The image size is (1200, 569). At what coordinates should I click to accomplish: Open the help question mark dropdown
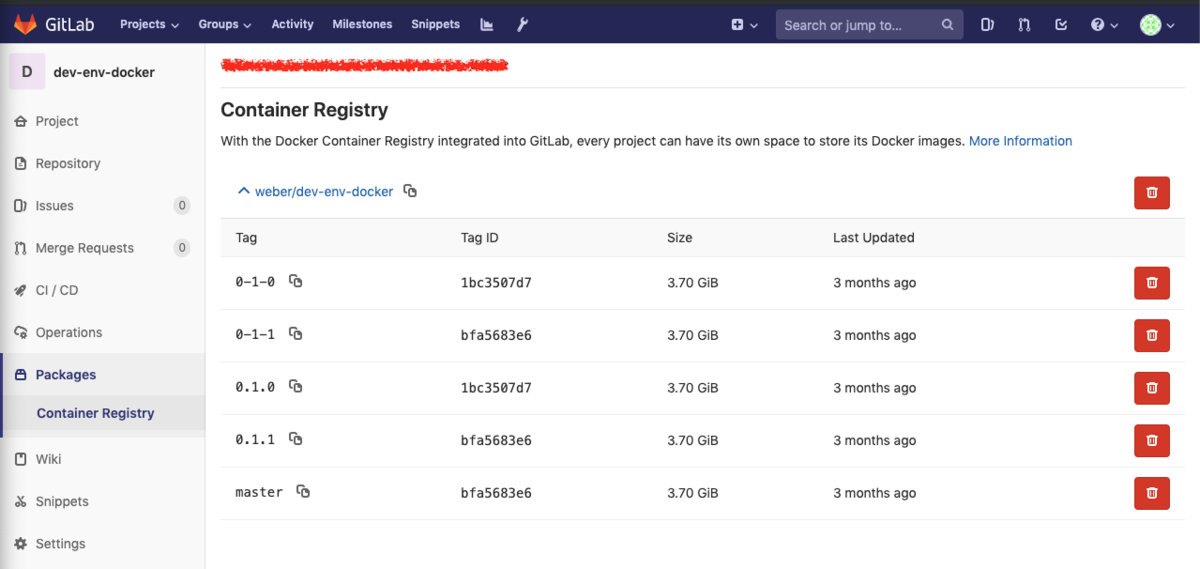[x=1104, y=25]
